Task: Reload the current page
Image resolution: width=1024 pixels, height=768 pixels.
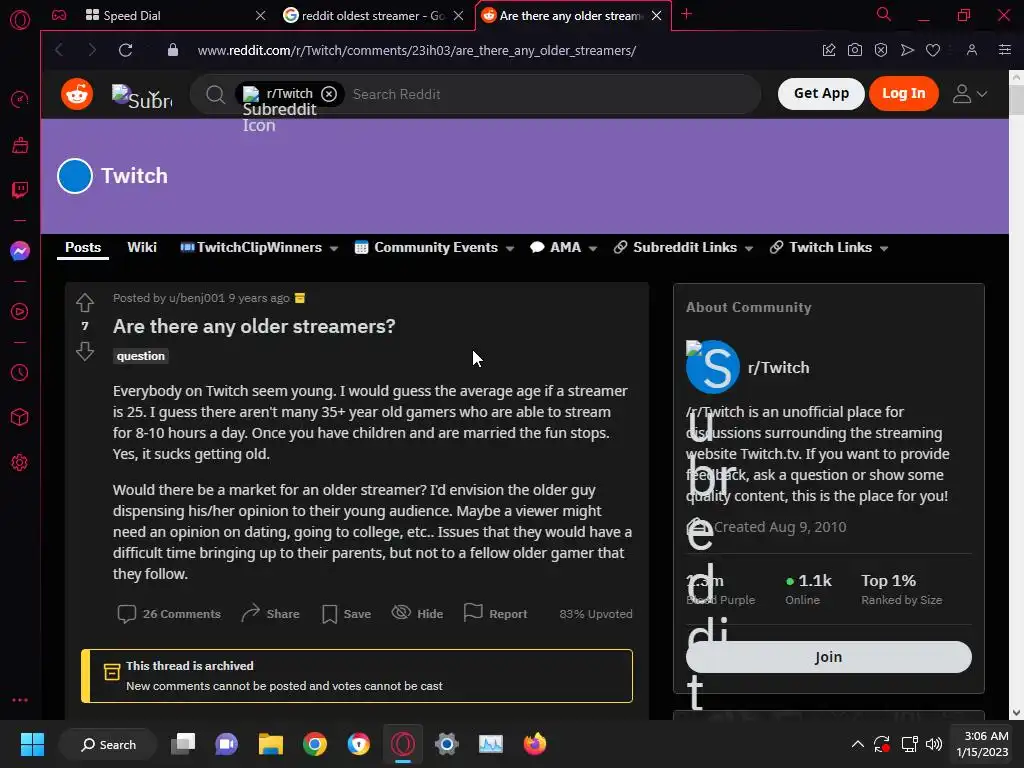Action: click(x=125, y=50)
